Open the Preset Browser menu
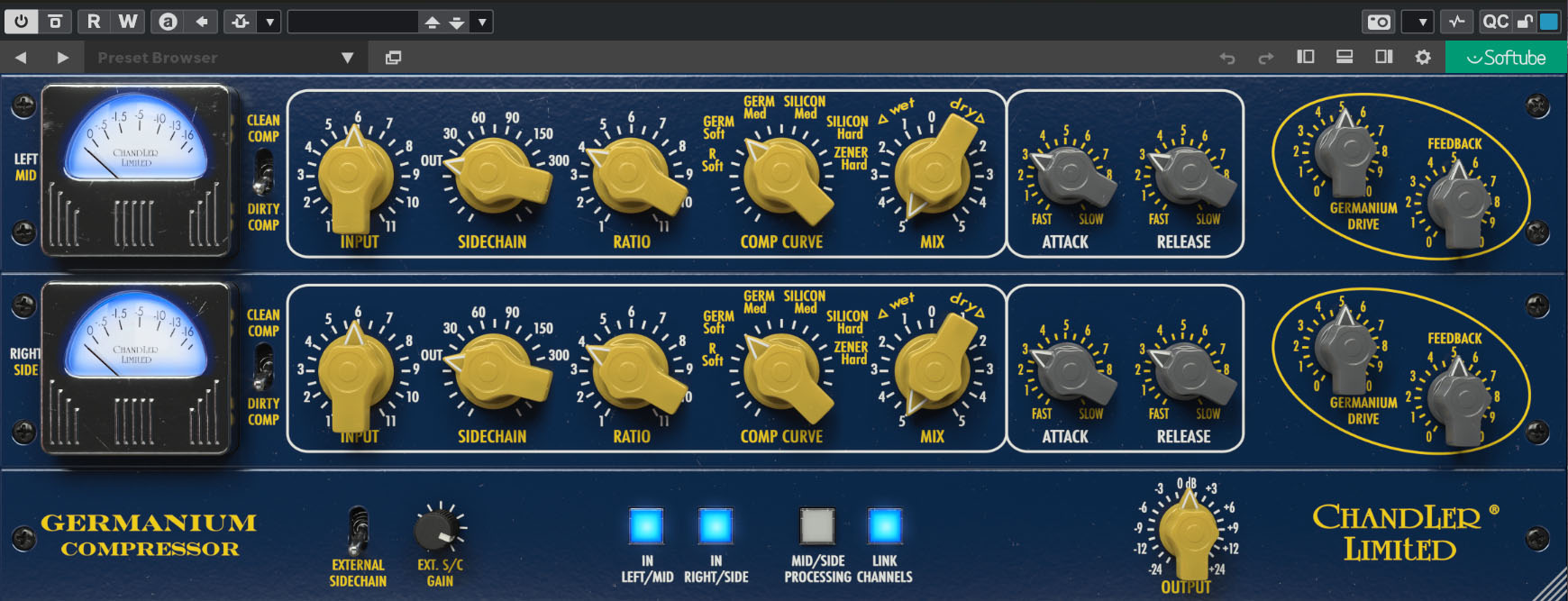 pos(225,58)
